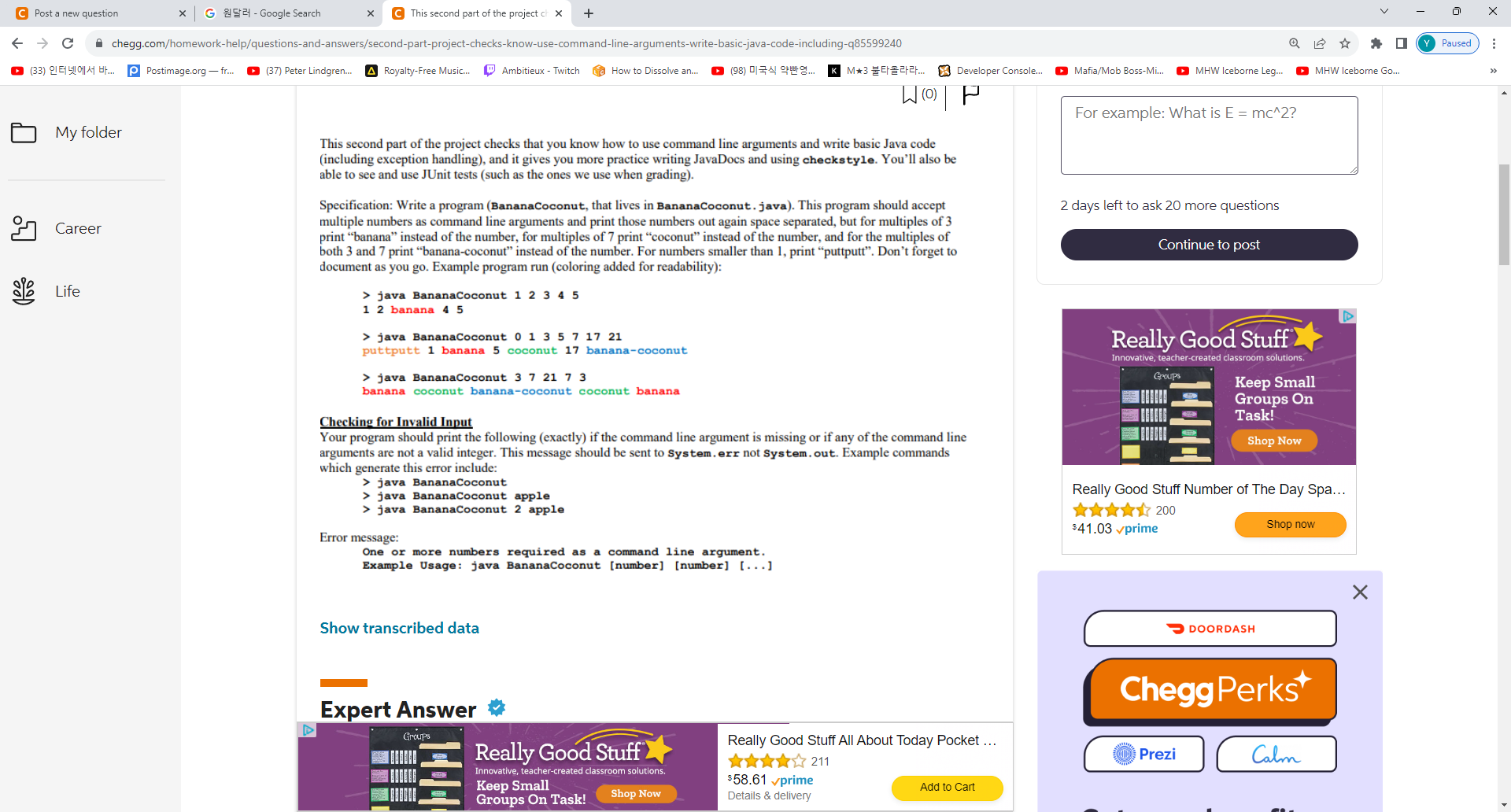Toggle the bookmark star for this page
The height and width of the screenshot is (812, 1511).
click(x=1345, y=43)
